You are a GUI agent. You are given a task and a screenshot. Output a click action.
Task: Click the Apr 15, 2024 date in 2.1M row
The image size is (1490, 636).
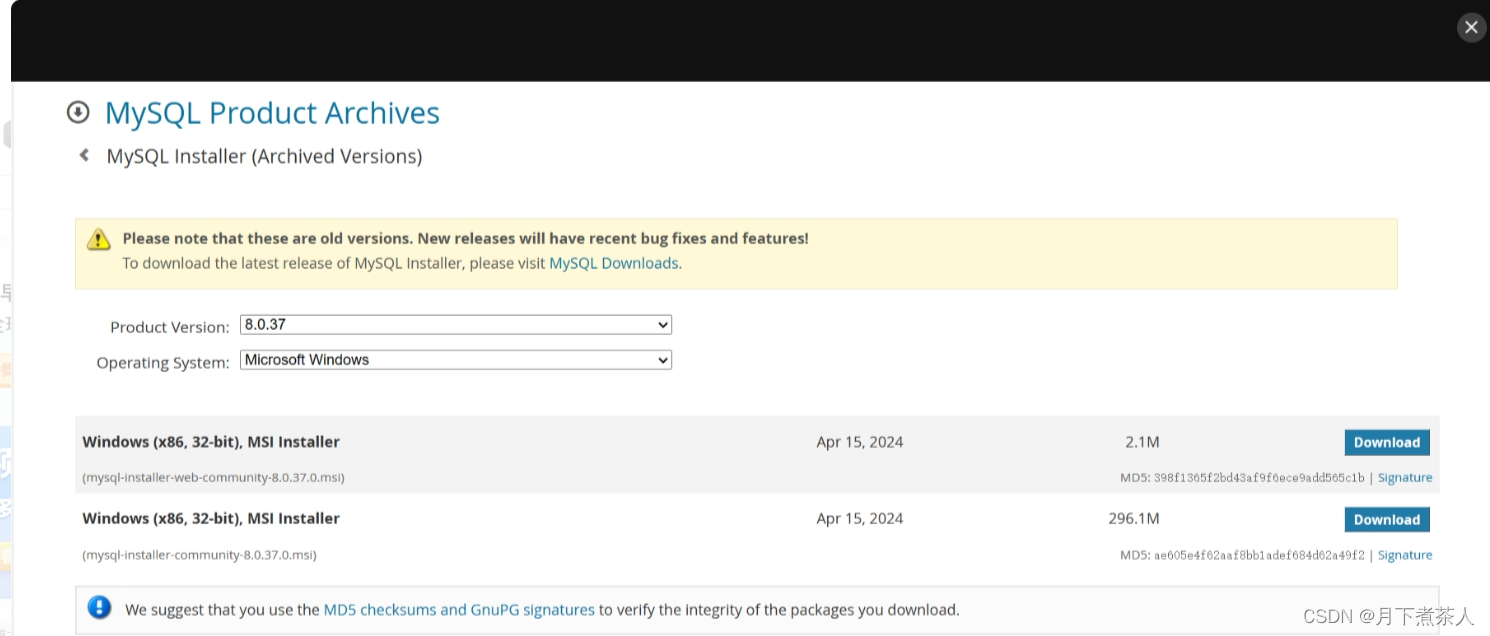[x=860, y=442]
